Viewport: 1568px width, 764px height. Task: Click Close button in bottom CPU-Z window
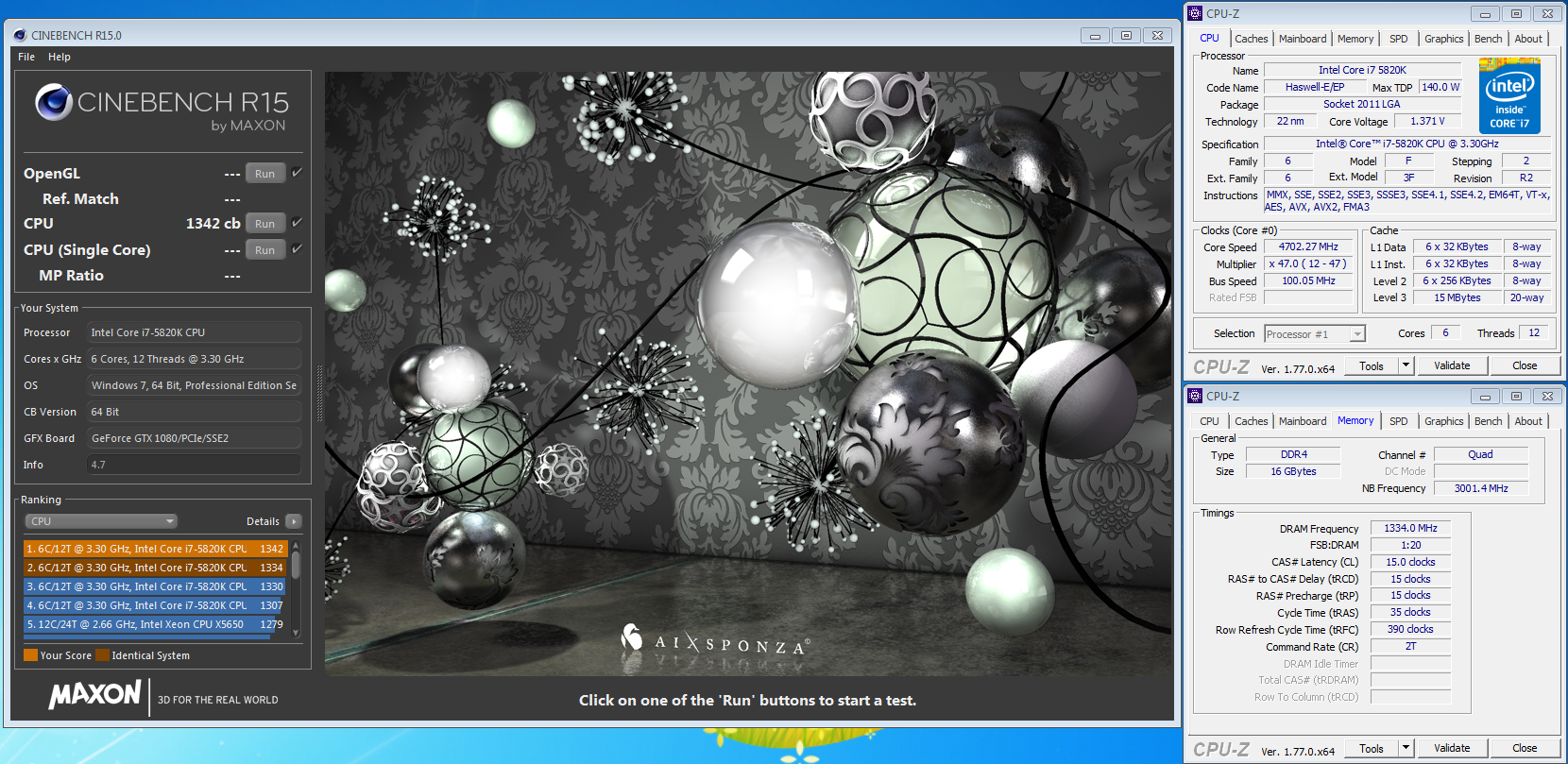(1525, 748)
